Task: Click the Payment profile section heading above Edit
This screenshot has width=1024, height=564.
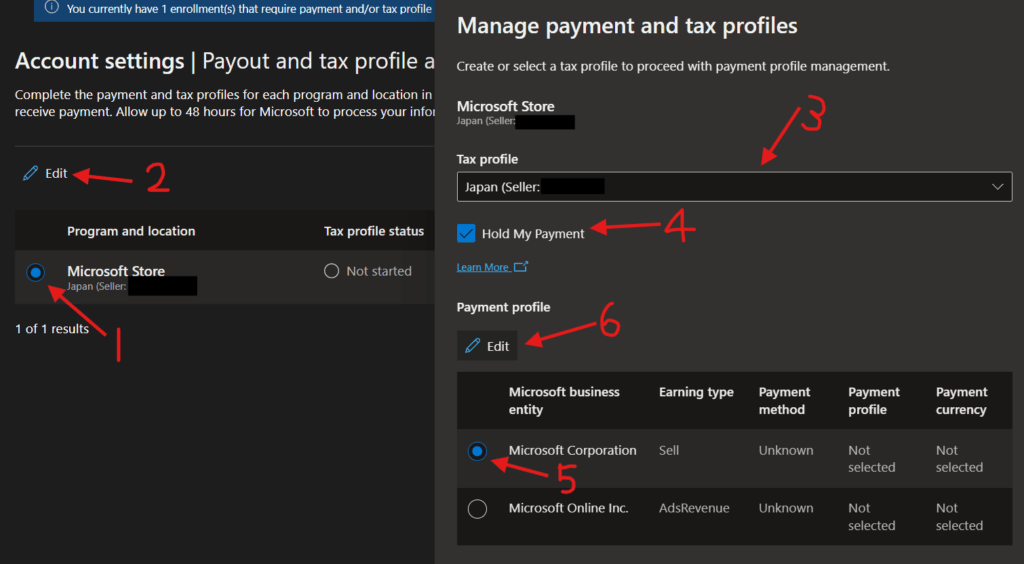Action: click(504, 307)
